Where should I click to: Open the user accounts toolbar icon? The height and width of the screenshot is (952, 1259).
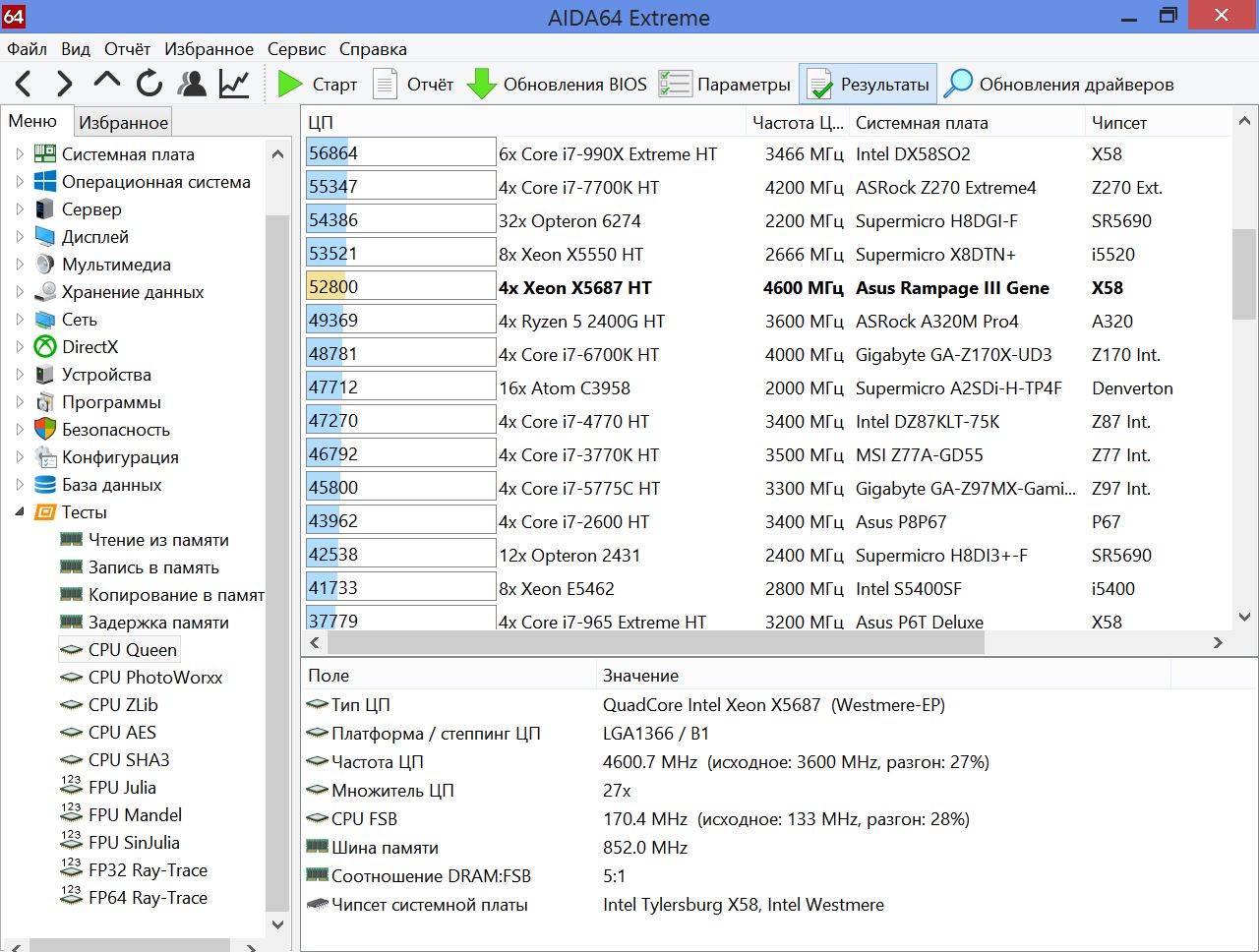tap(192, 85)
